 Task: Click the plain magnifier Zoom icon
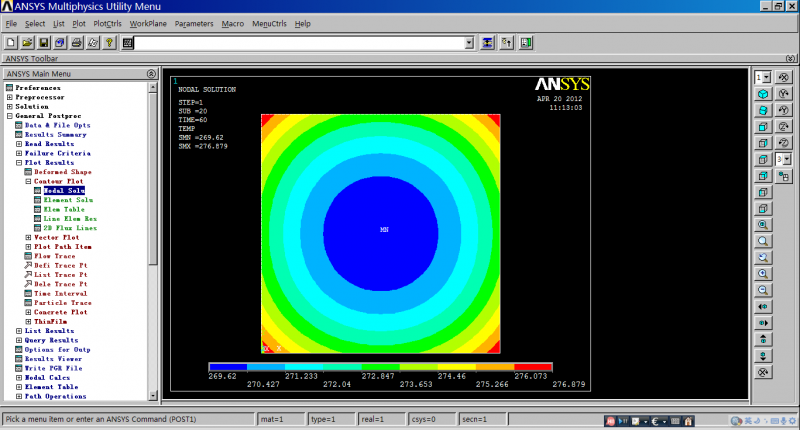[x=763, y=241]
